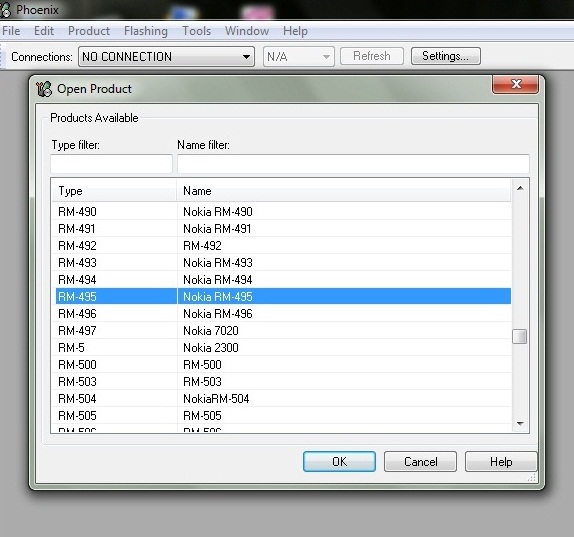The height and width of the screenshot is (537, 574).
Task: Open the Window menu
Action: point(247,31)
